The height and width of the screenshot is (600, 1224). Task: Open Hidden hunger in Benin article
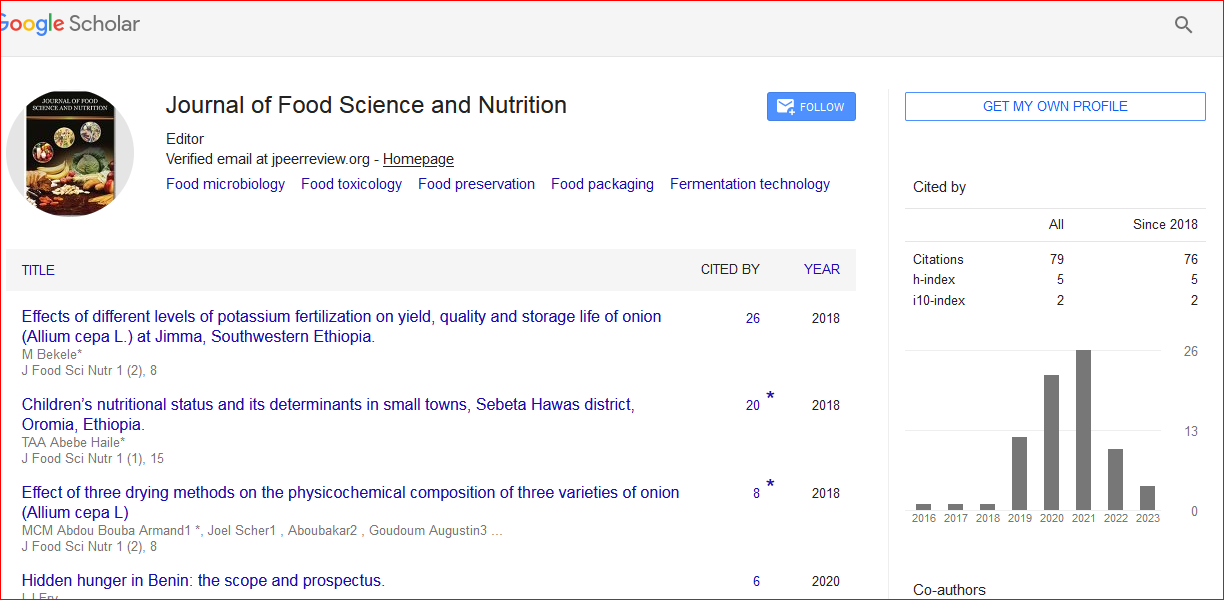tap(203, 581)
